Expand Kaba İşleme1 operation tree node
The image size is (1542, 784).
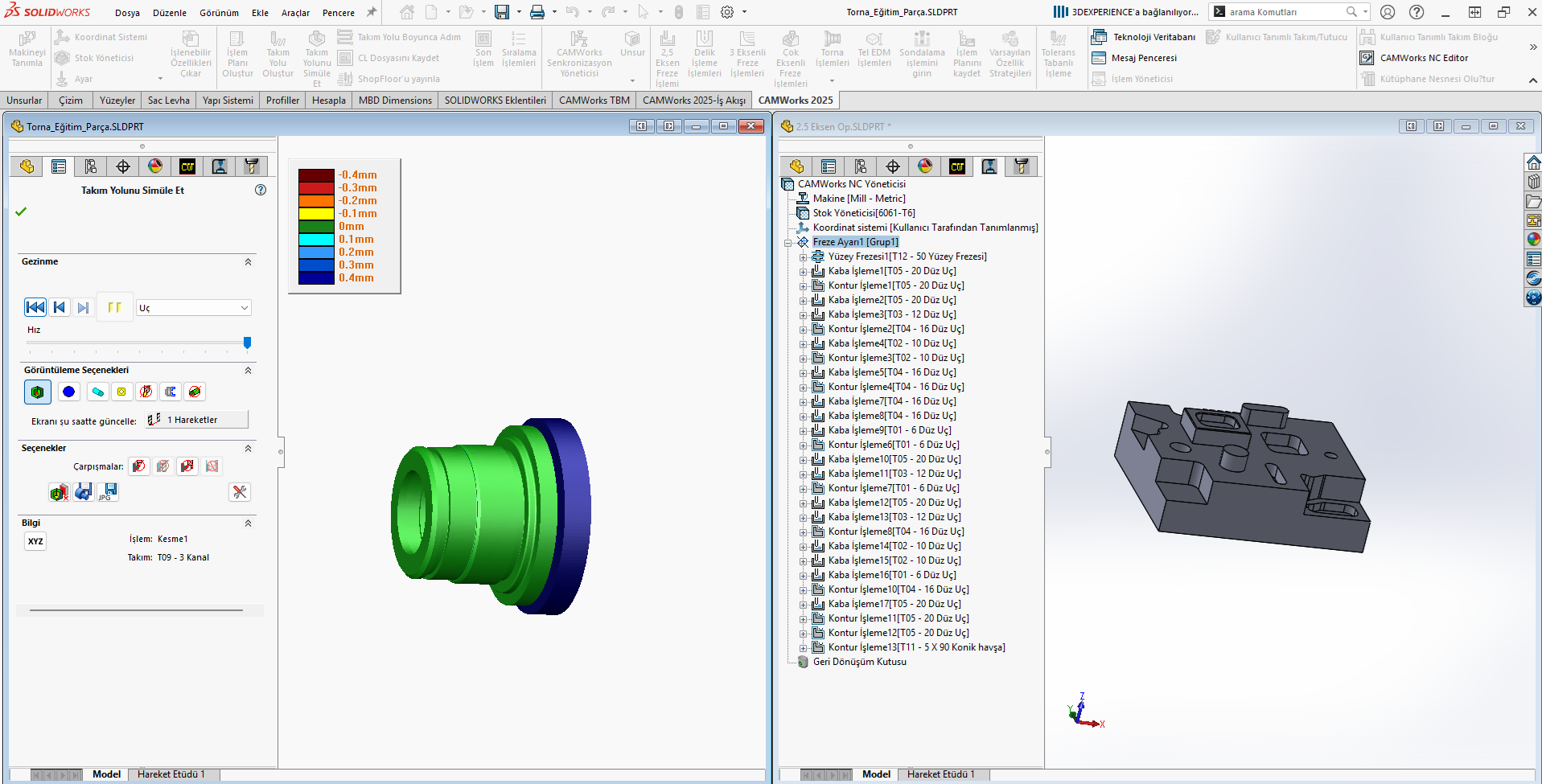[x=803, y=272]
